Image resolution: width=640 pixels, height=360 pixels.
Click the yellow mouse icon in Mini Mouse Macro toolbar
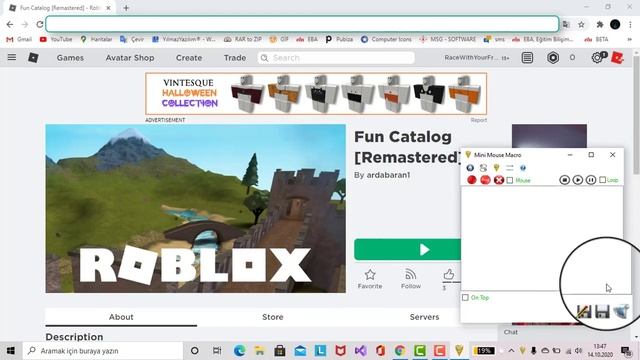pos(496,168)
